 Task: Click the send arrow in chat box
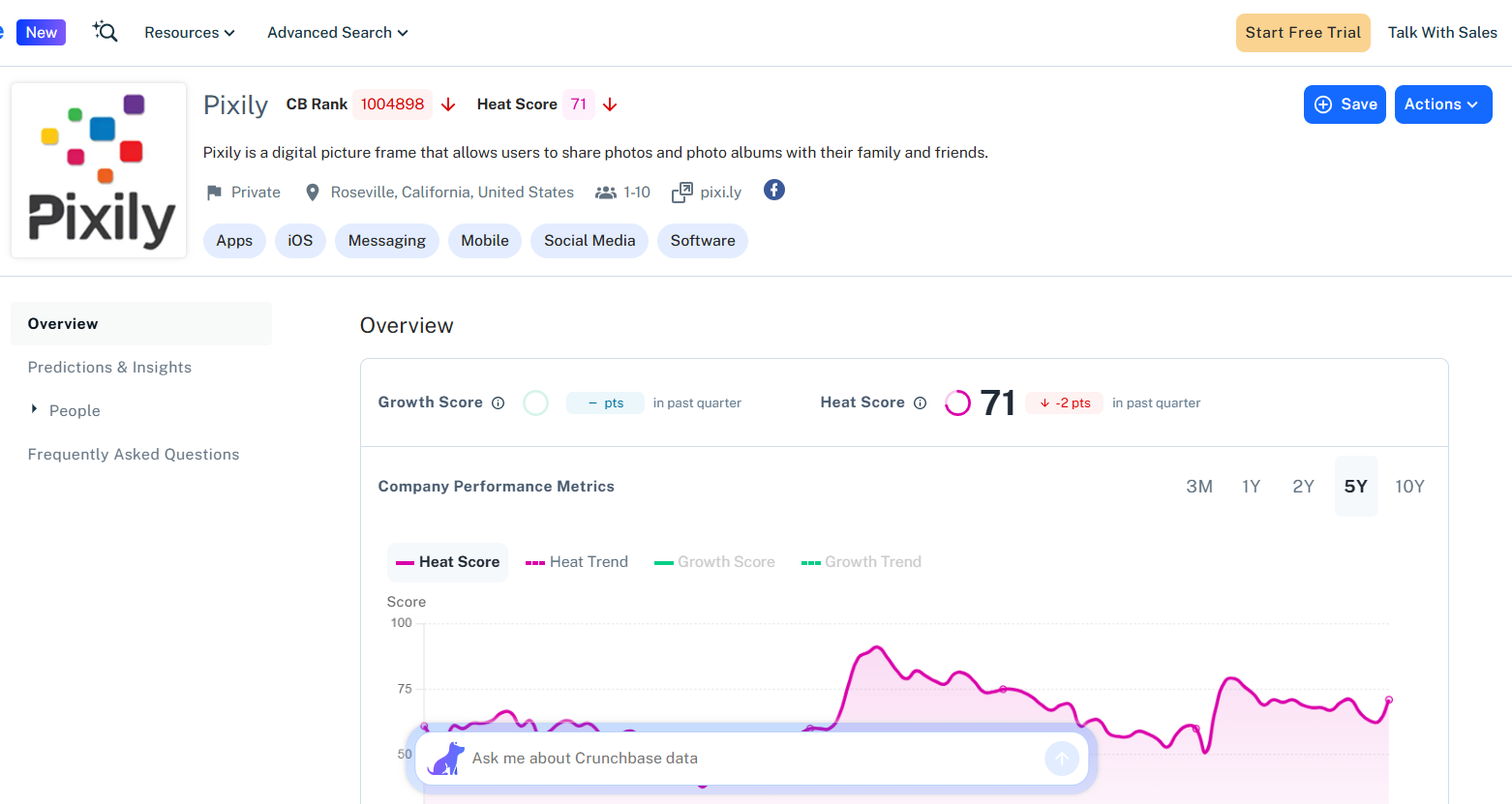click(x=1062, y=759)
